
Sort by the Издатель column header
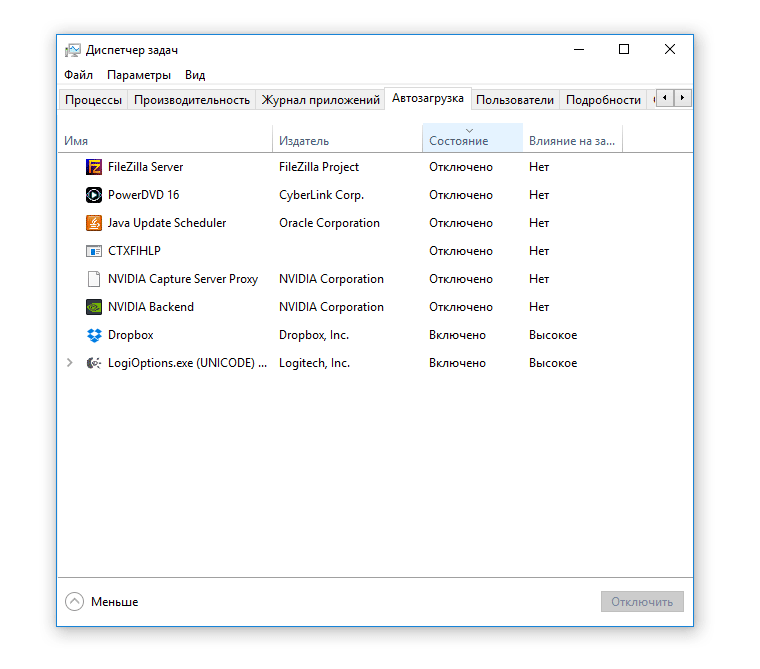pyautogui.click(x=348, y=138)
